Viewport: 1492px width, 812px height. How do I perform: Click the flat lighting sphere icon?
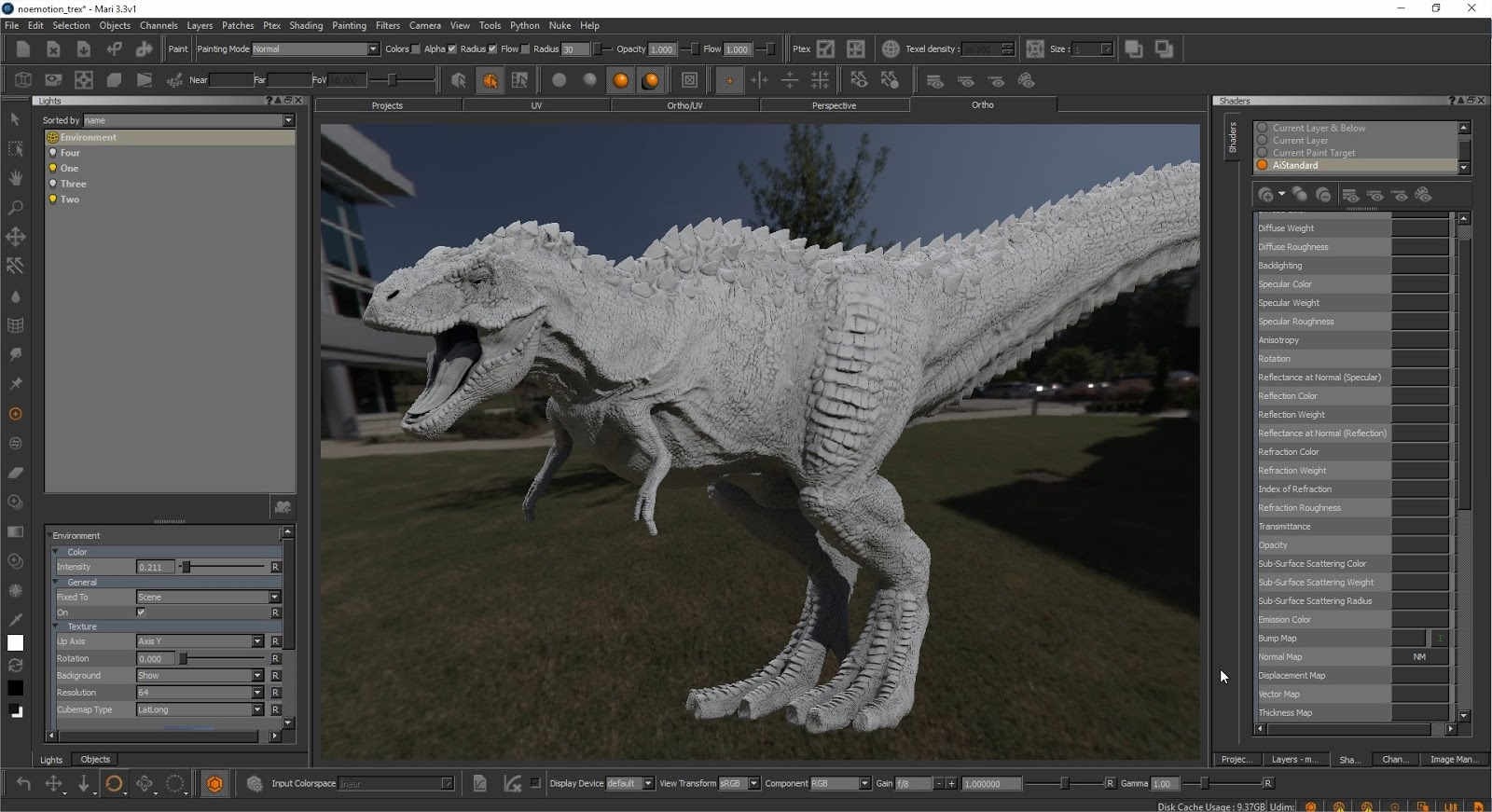(x=559, y=80)
